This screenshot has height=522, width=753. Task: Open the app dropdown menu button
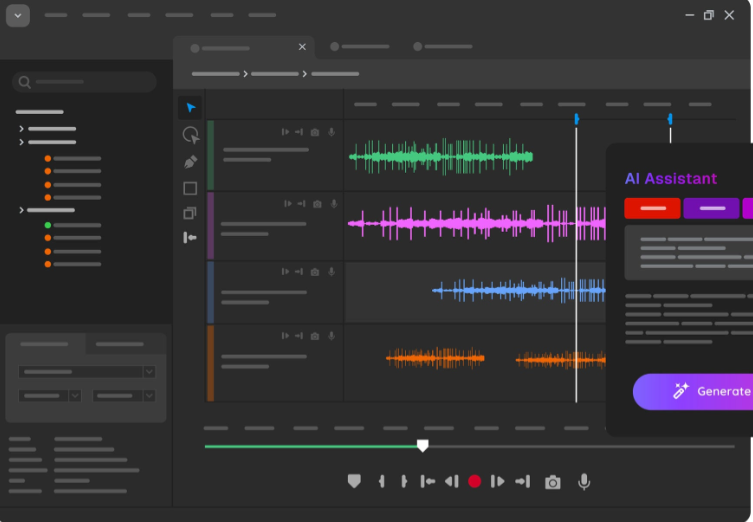click(18, 15)
